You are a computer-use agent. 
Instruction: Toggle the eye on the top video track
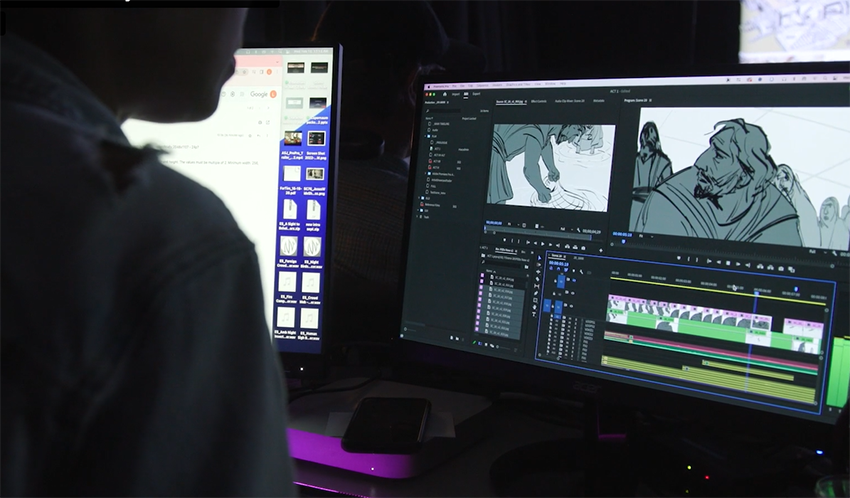point(574,280)
